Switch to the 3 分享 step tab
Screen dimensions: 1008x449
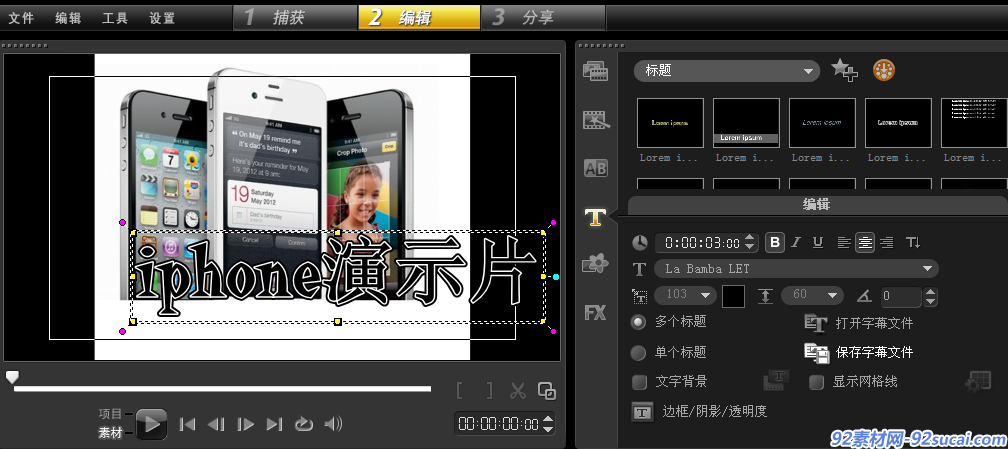(543, 18)
